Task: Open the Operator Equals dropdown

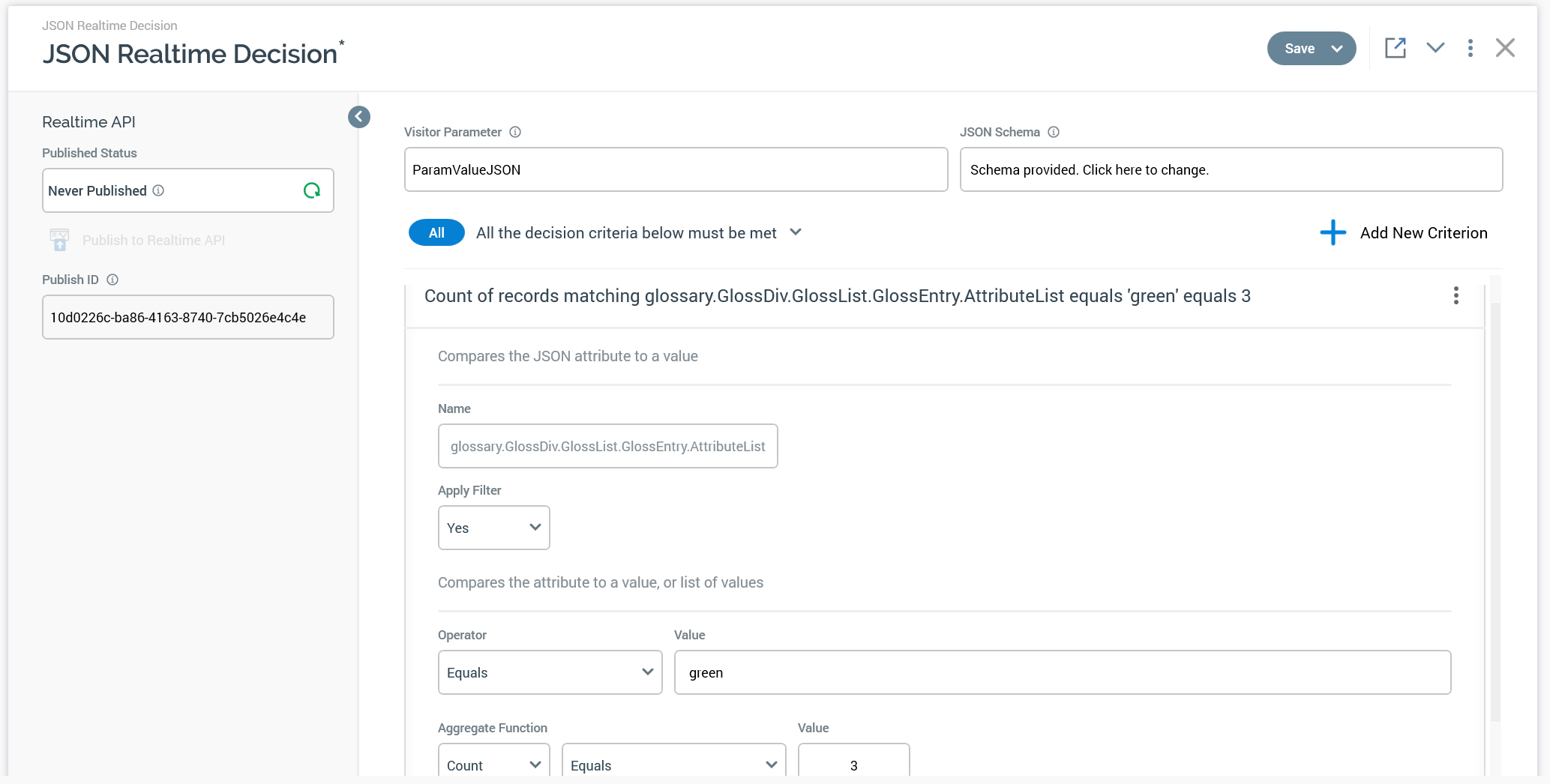Action: 550,672
